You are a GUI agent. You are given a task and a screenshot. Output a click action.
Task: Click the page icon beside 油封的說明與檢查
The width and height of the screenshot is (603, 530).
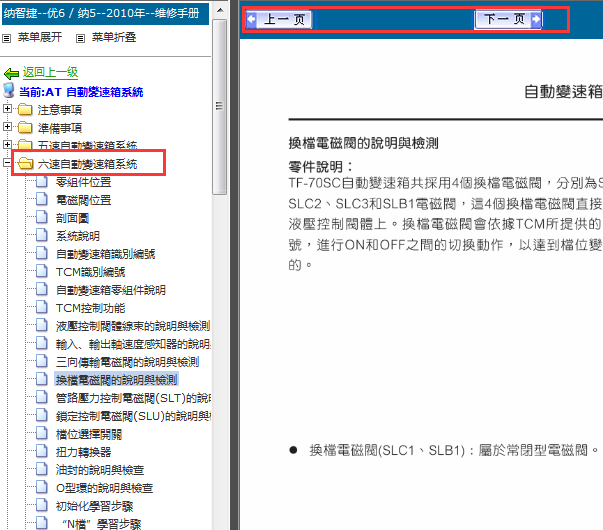pos(42,469)
